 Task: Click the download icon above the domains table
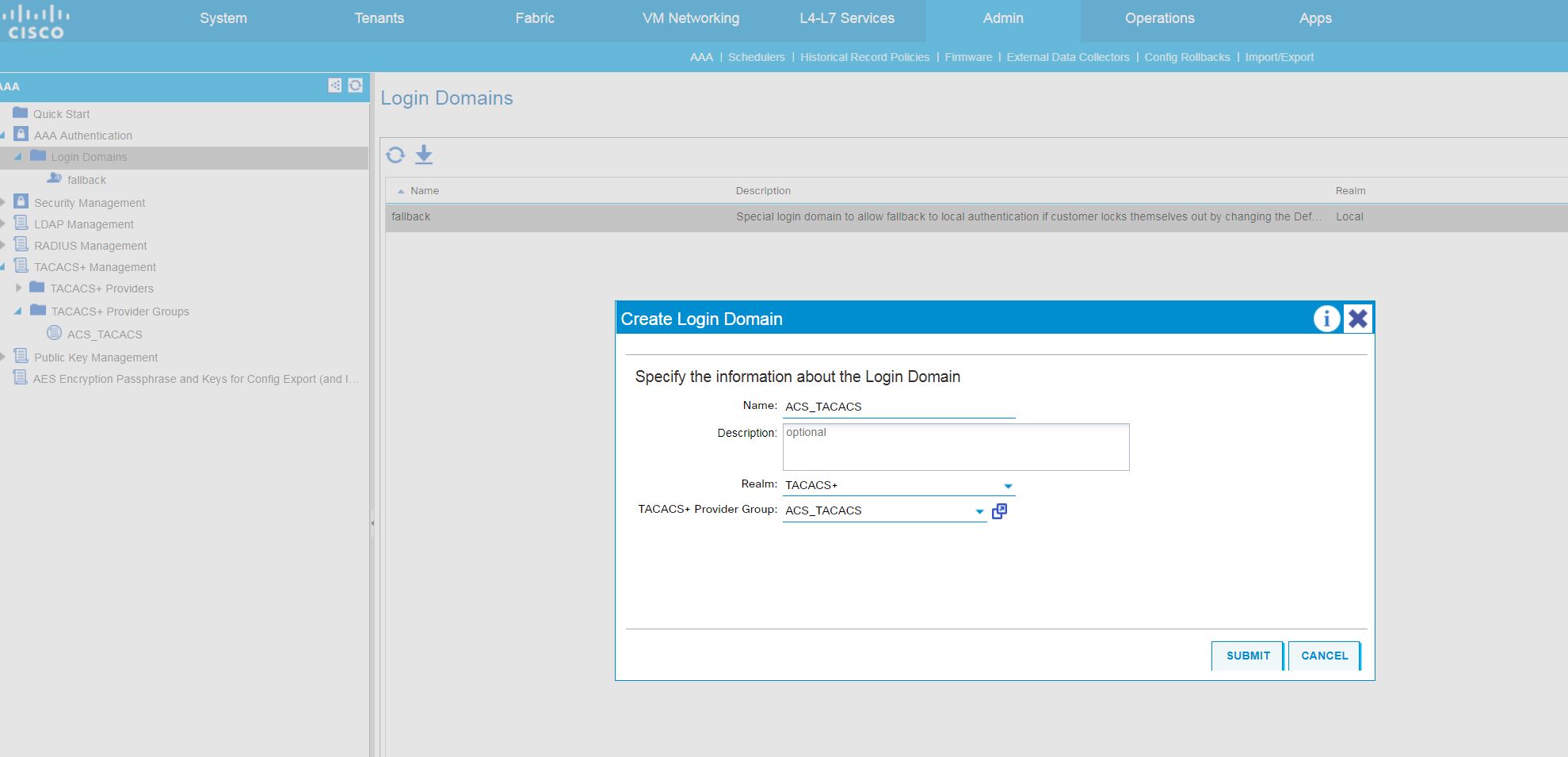424,155
